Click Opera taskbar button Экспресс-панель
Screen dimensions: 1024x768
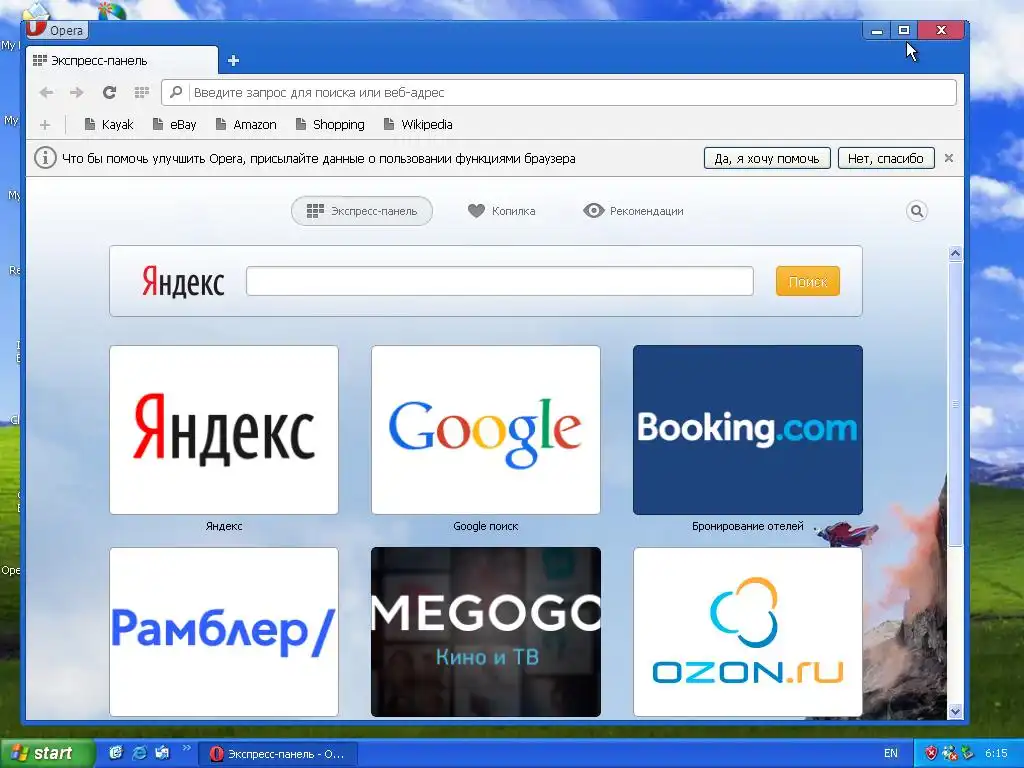[279, 754]
